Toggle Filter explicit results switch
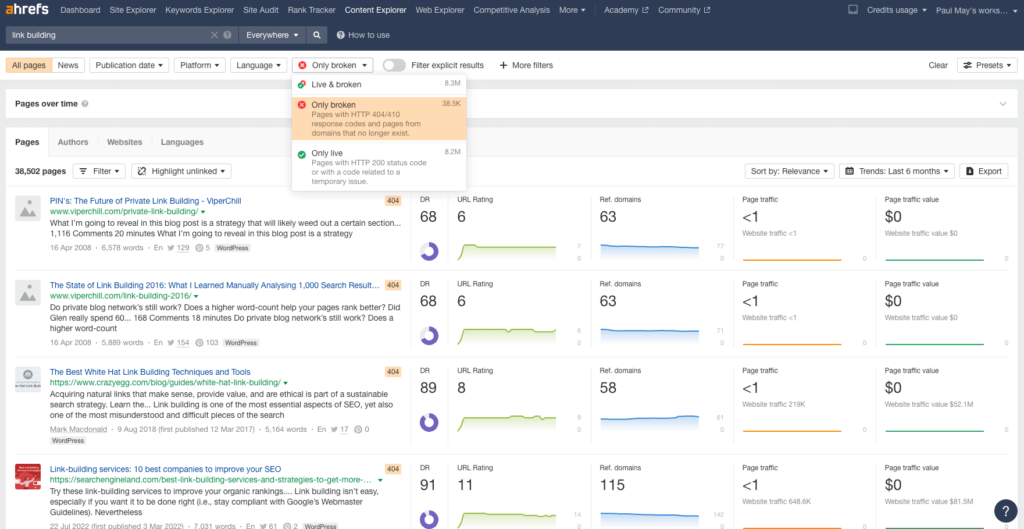The image size is (1024, 529). (x=394, y=65)
